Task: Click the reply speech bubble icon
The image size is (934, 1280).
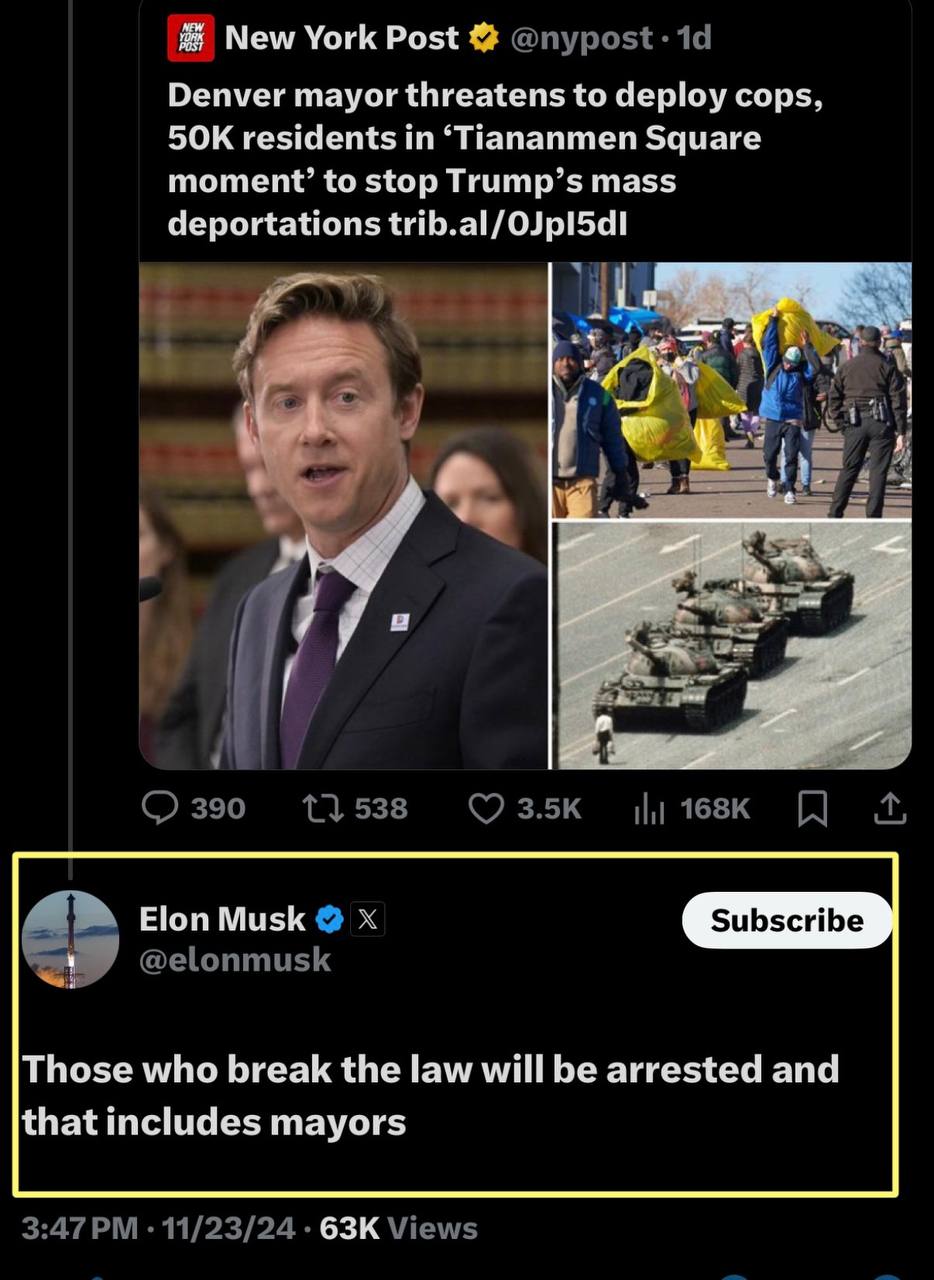Action: pyautogui.click(x=160, y=808)
